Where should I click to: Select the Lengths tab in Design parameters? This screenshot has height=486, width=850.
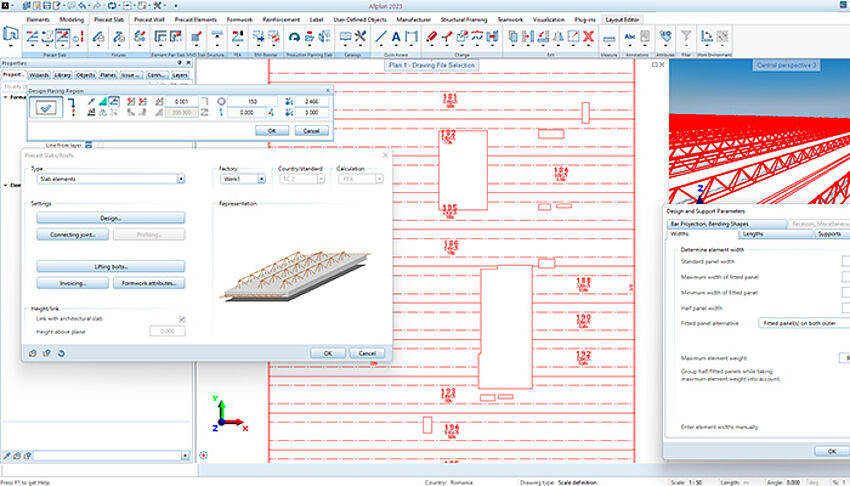pos(753,234)
